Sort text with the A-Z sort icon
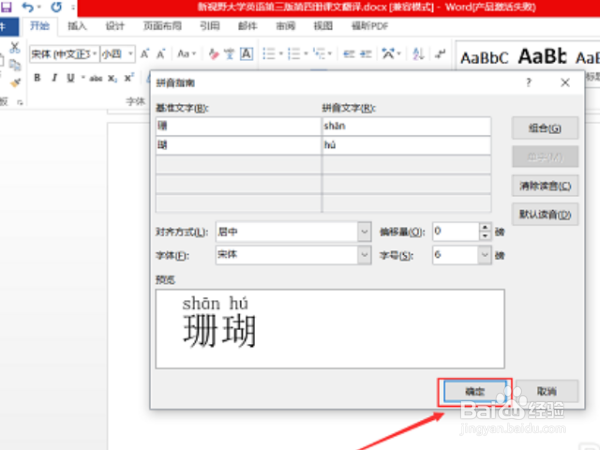 (418, 54)
